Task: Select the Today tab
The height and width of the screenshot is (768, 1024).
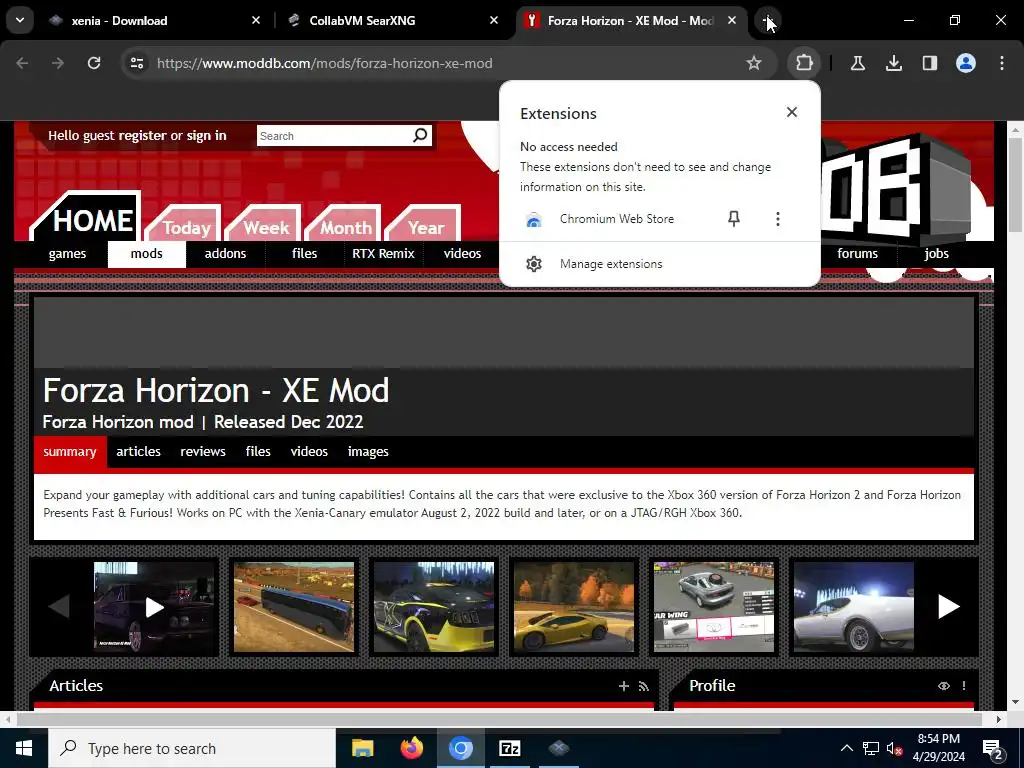Action: point(184,225)
